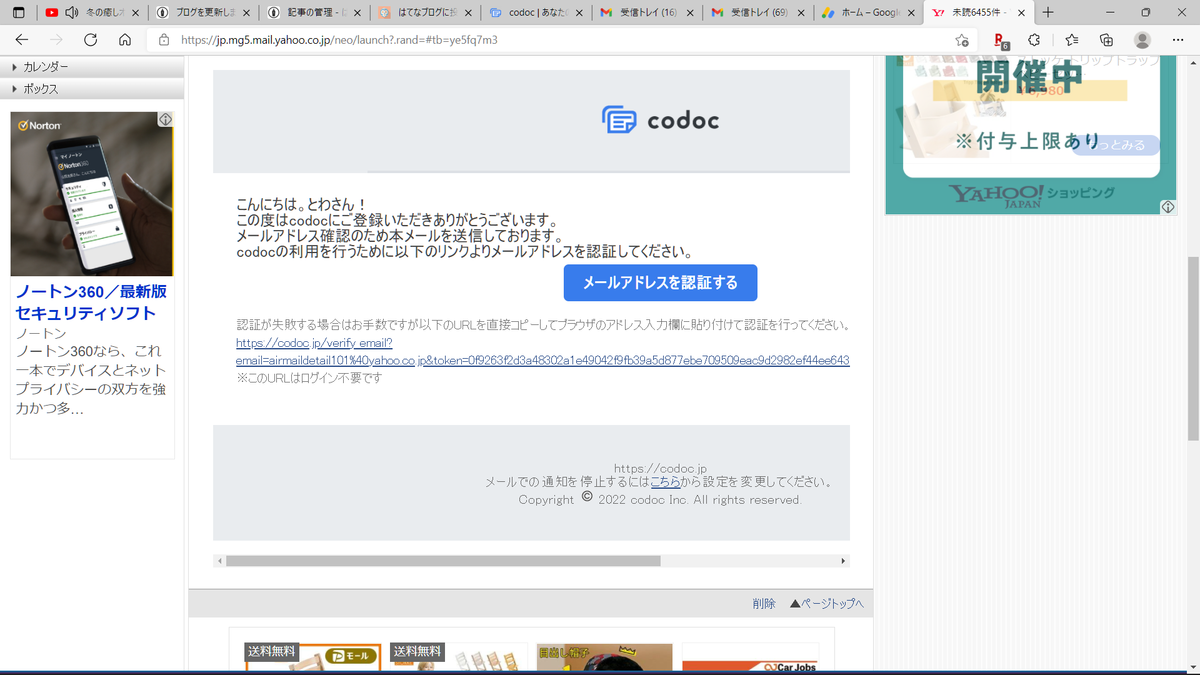Click the browser Back arrow
1200x675 pixels.
[x=20, y=40]
